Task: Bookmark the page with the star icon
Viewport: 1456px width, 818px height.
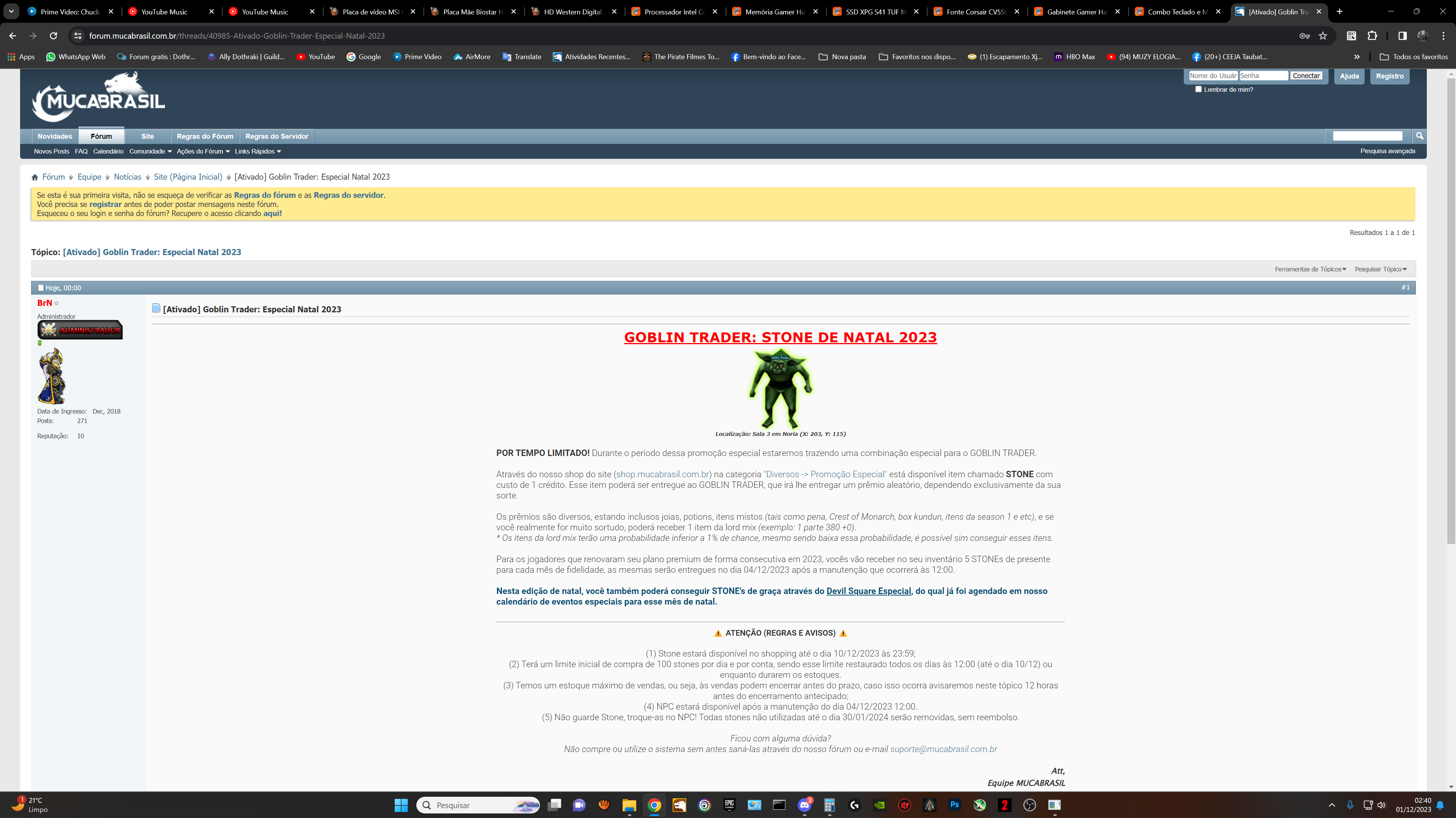Action: click(1323, 36)
